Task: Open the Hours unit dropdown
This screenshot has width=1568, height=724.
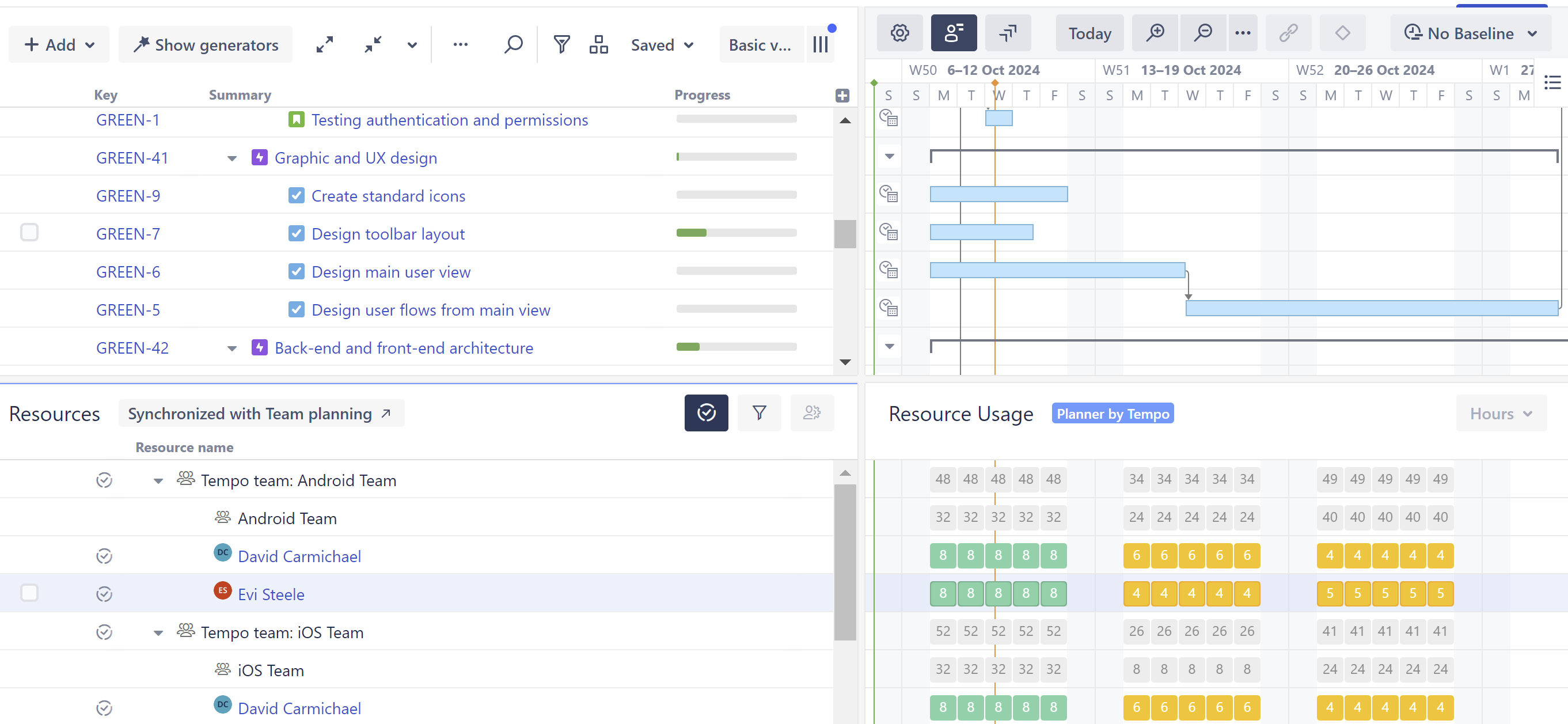Action: [1501, 414]
